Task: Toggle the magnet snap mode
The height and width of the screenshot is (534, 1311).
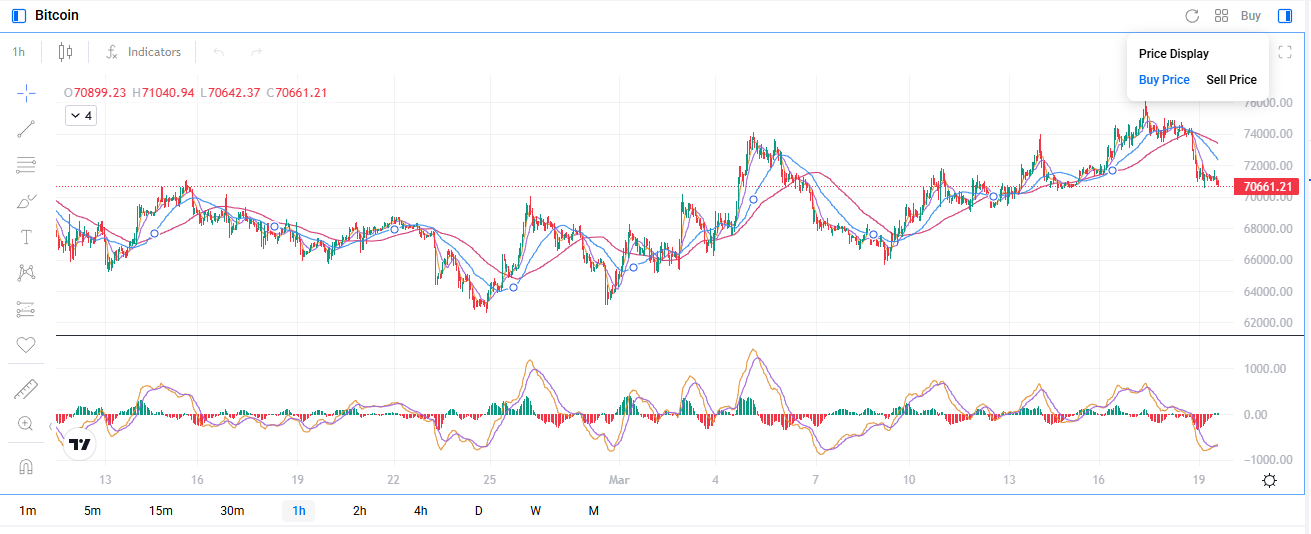Action: pos(26,467)
